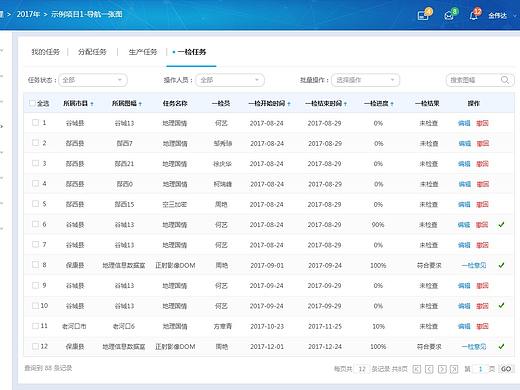Click the green checkmark in row 12
Image resolution: width=520 pixels, height=390 pixels.
(501, 347)
